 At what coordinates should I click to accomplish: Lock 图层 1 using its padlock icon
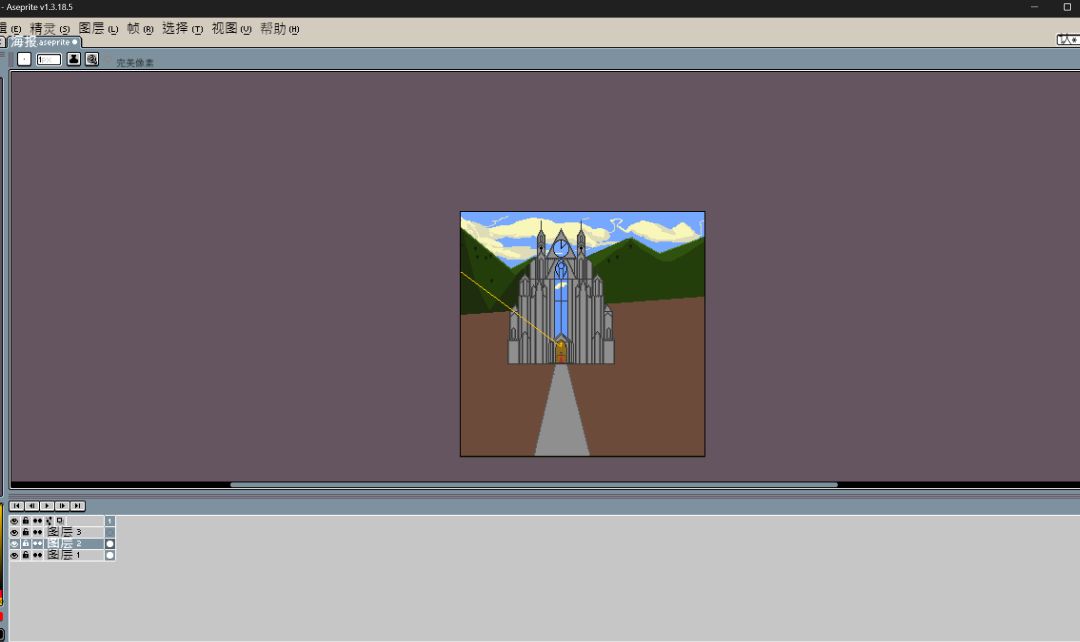(25, 555)
